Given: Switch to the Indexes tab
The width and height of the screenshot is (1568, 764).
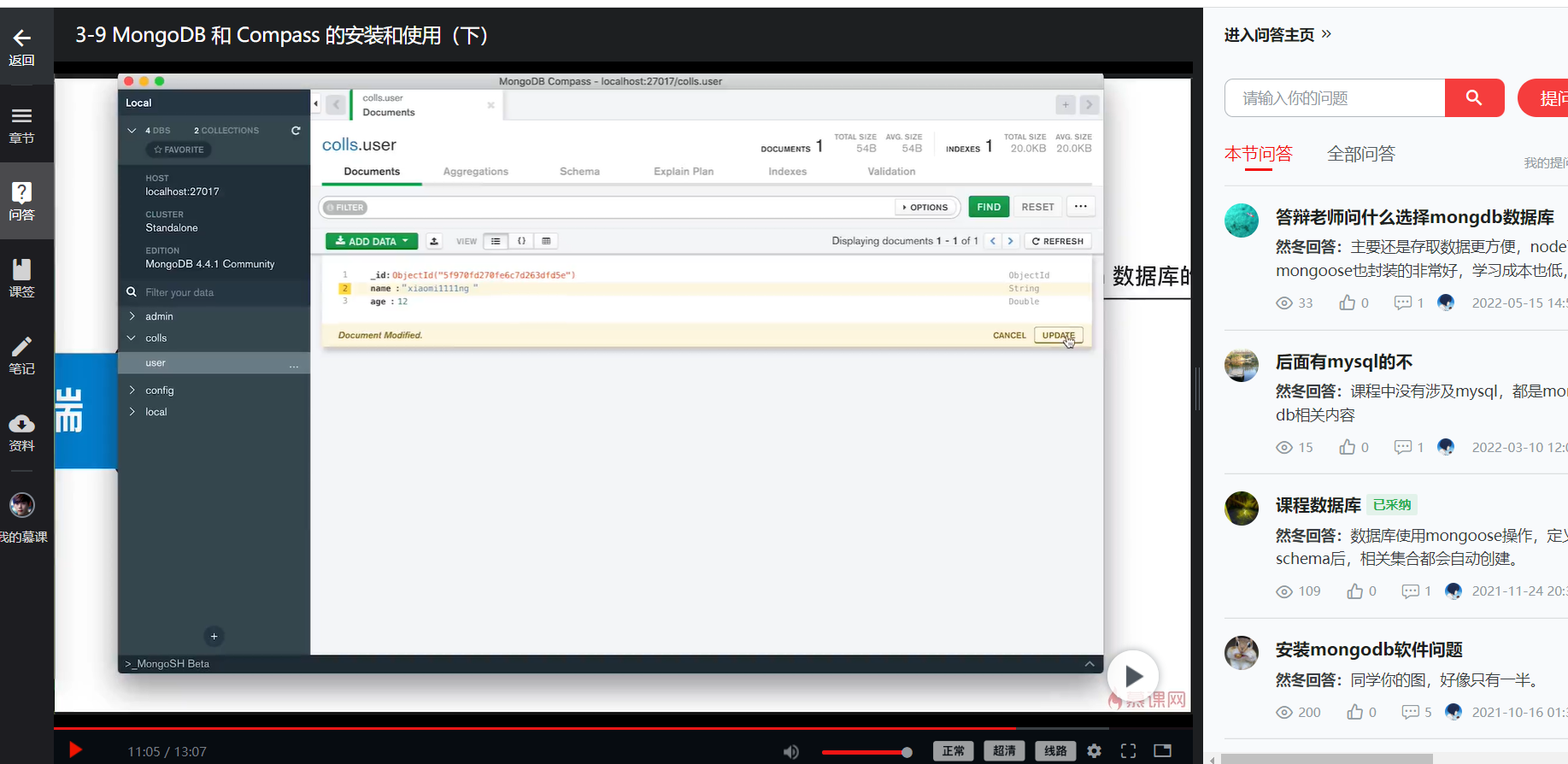Looking at the screenshot, I should (x=787, y=172).
